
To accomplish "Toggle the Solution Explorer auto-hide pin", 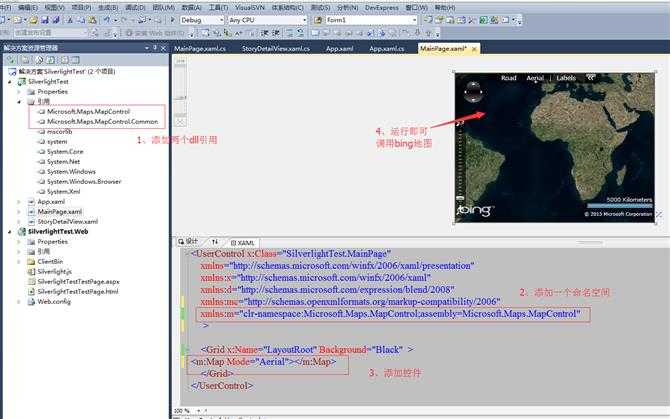I will (156, 48).
